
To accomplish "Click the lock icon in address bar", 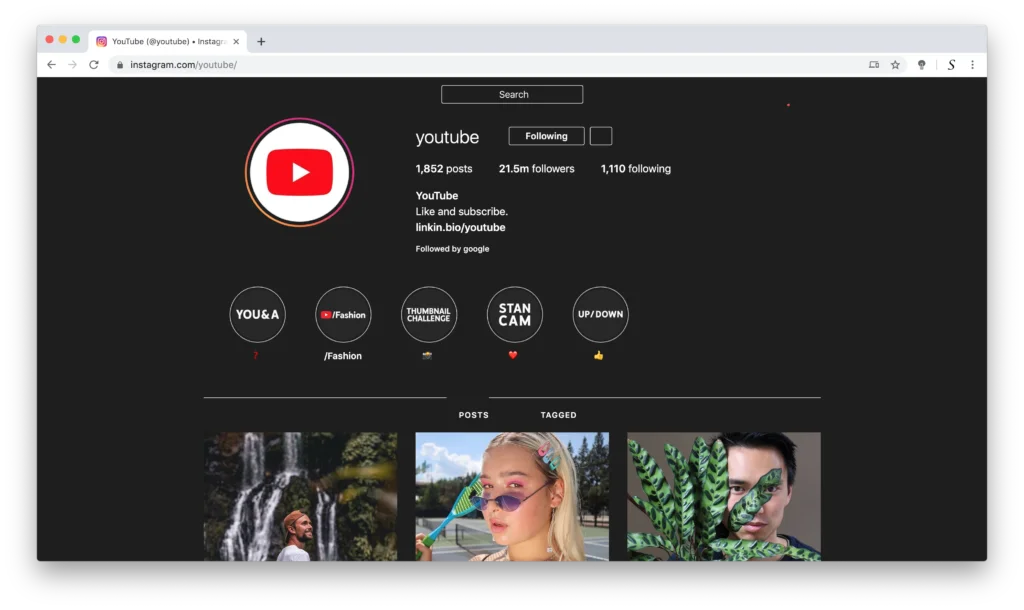I will (120, 65).
